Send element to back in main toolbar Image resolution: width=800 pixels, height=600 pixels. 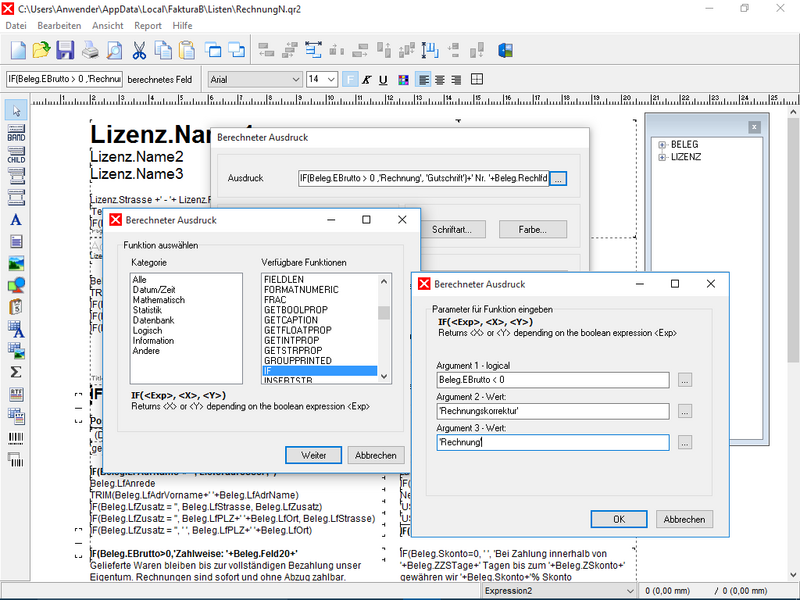tap(236, 50)
